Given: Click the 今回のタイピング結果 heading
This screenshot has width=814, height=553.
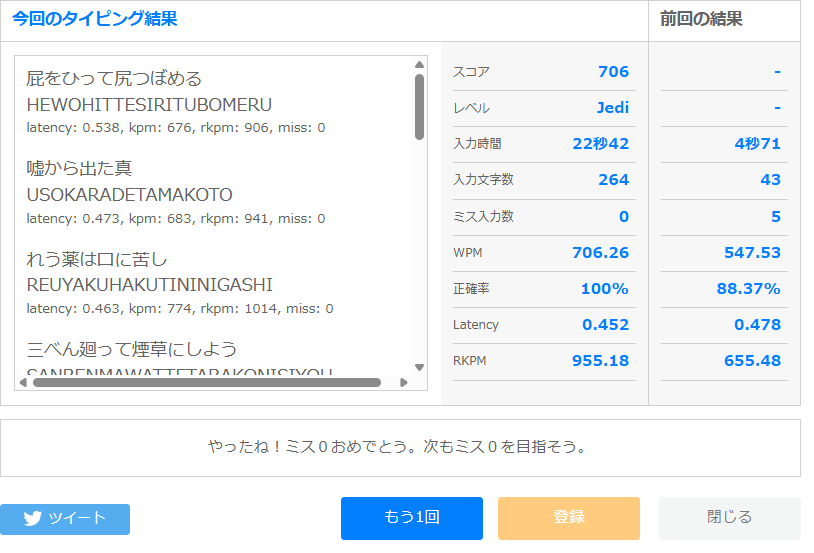Looking at the screenshot, I should pos(94,19).
